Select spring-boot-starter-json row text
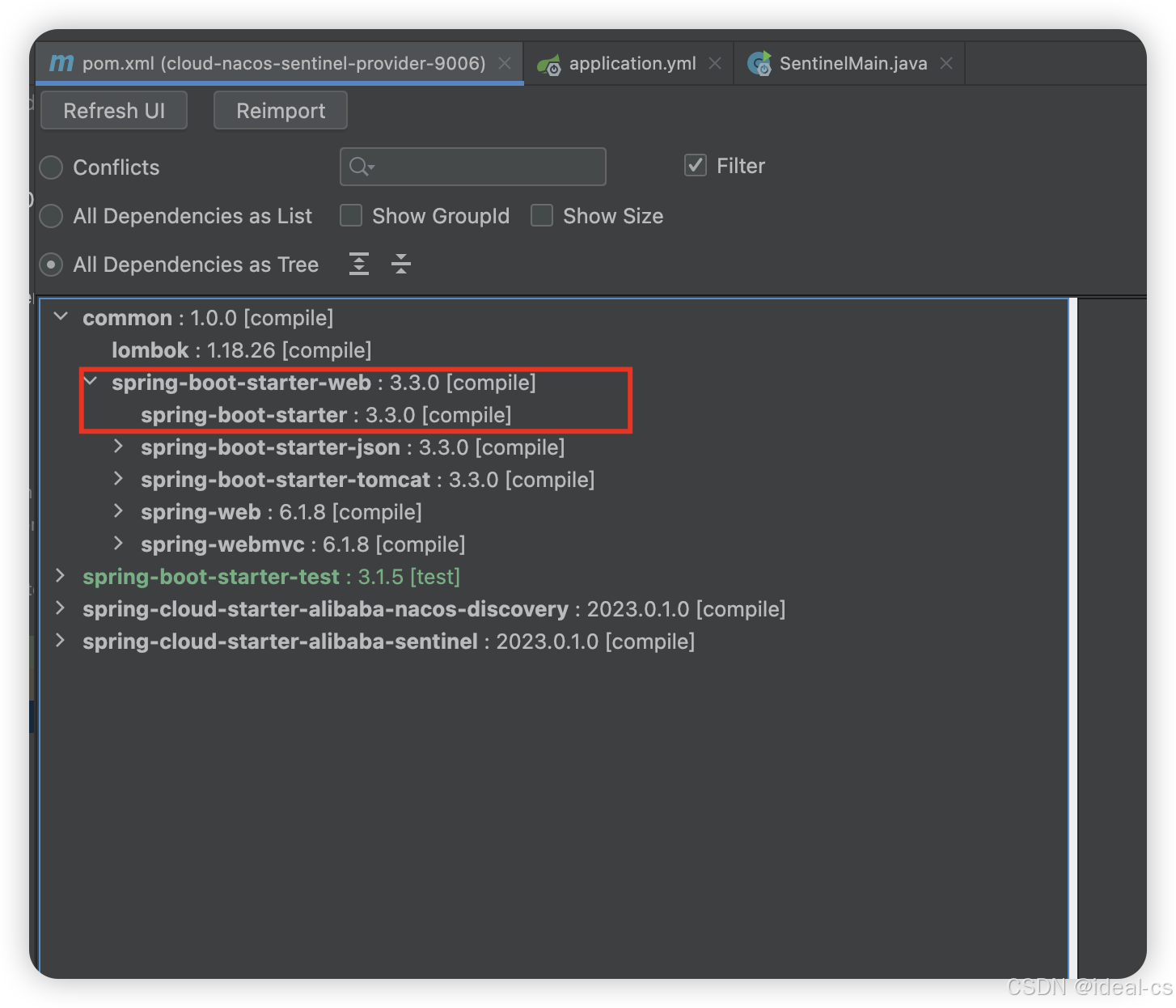The image size is (1176, 1008). (x=353, y=447)
